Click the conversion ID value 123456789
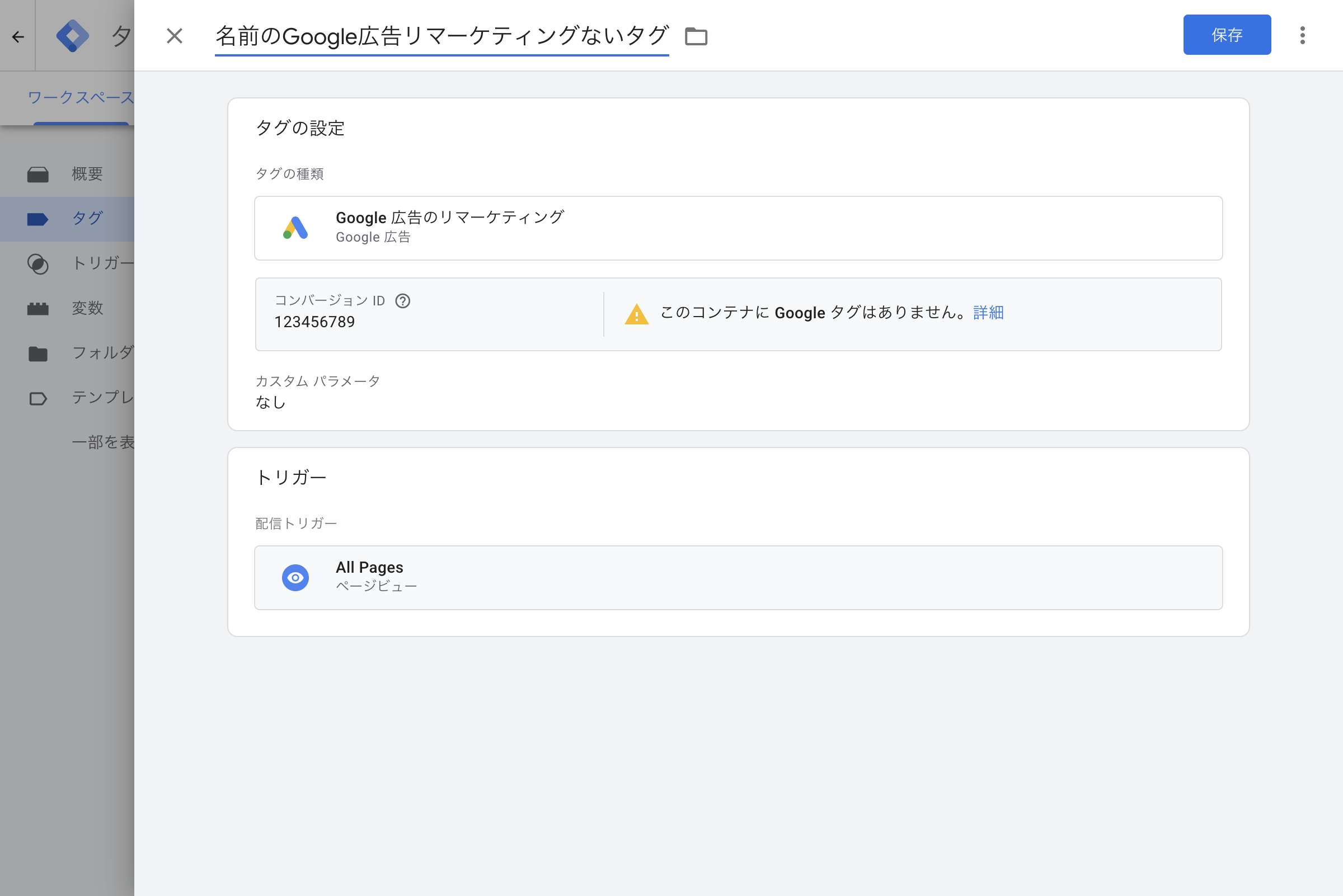This screenshot has height=896, width=1343. pyautogui.click(x=314, y=322)
